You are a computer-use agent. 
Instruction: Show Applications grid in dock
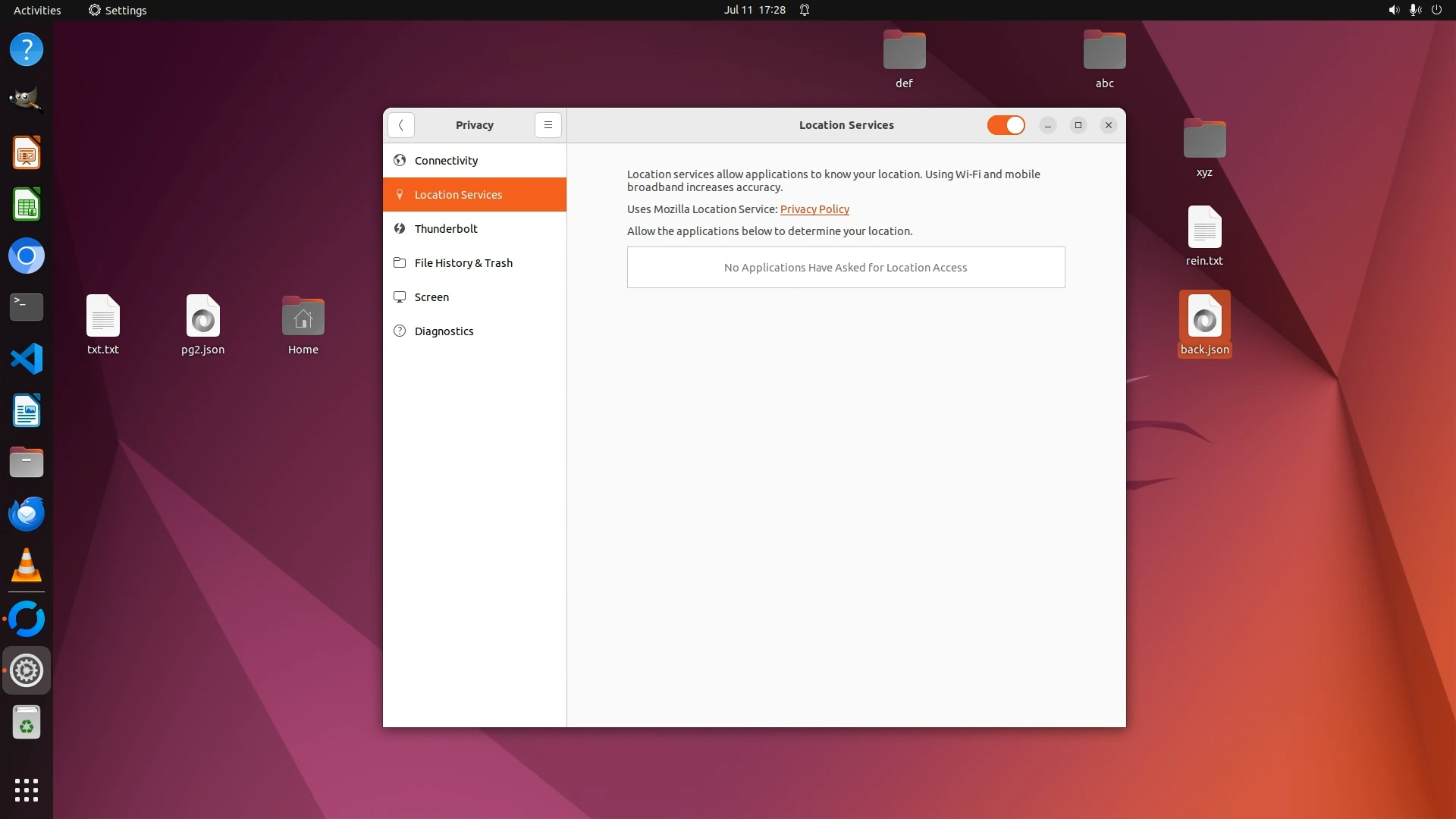27,789
